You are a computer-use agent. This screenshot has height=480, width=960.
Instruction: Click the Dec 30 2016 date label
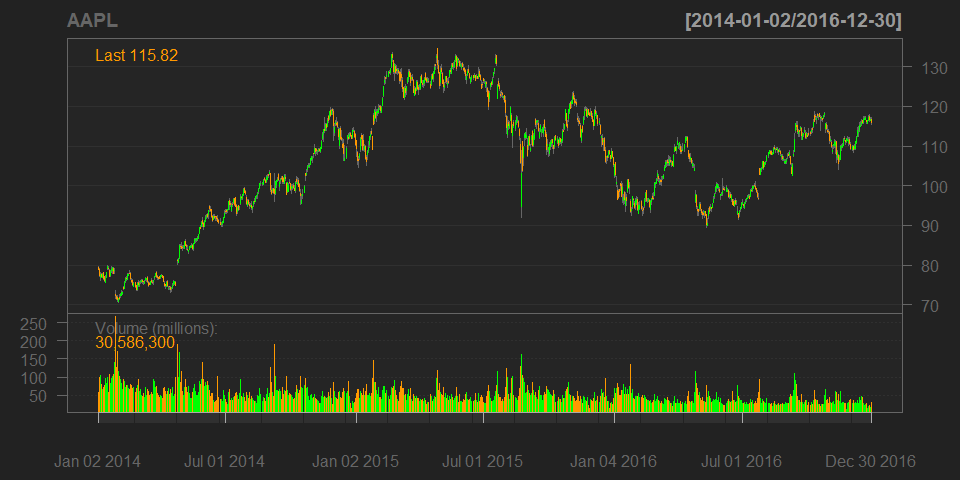[872, 461]
